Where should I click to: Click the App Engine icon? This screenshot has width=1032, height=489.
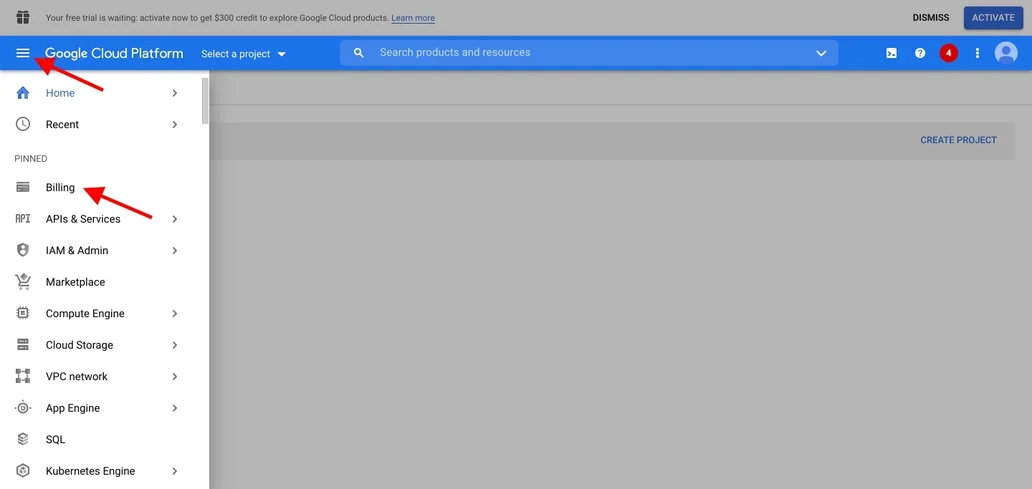[23, 408]
